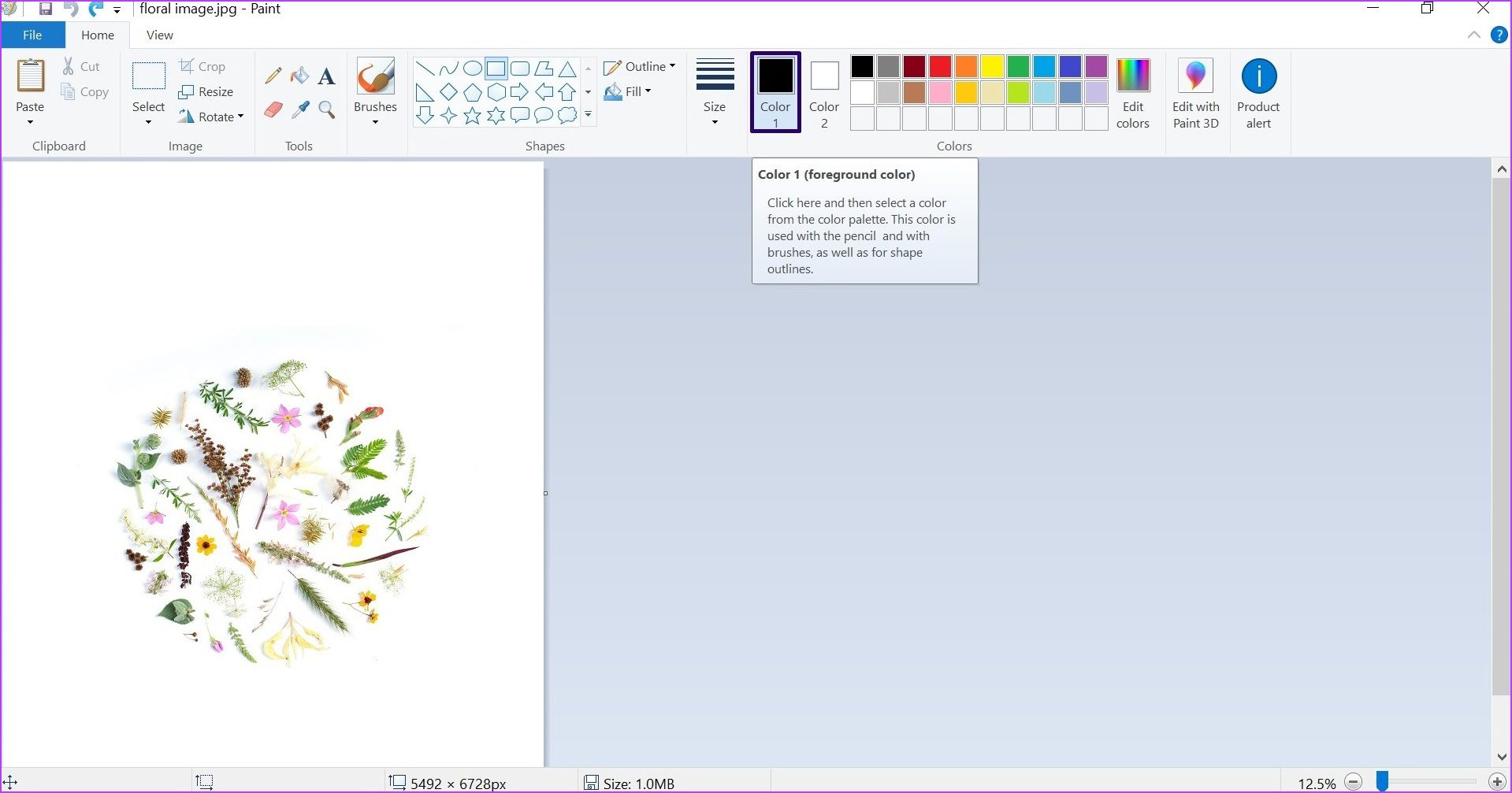Switch to Color 2 background color
The image size is (1512, 793).
click(824, 91)
